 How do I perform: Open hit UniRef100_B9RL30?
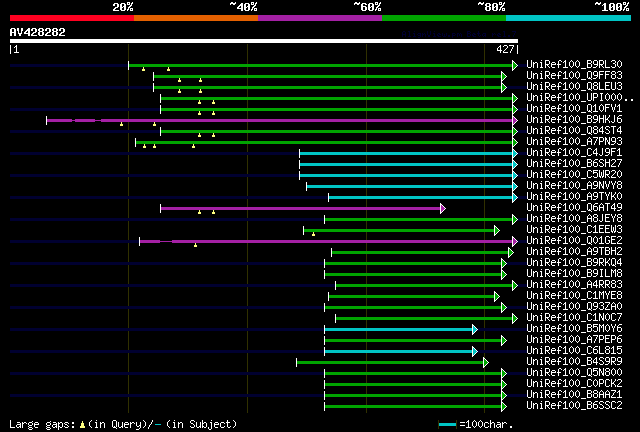click(x=574, y=65)
